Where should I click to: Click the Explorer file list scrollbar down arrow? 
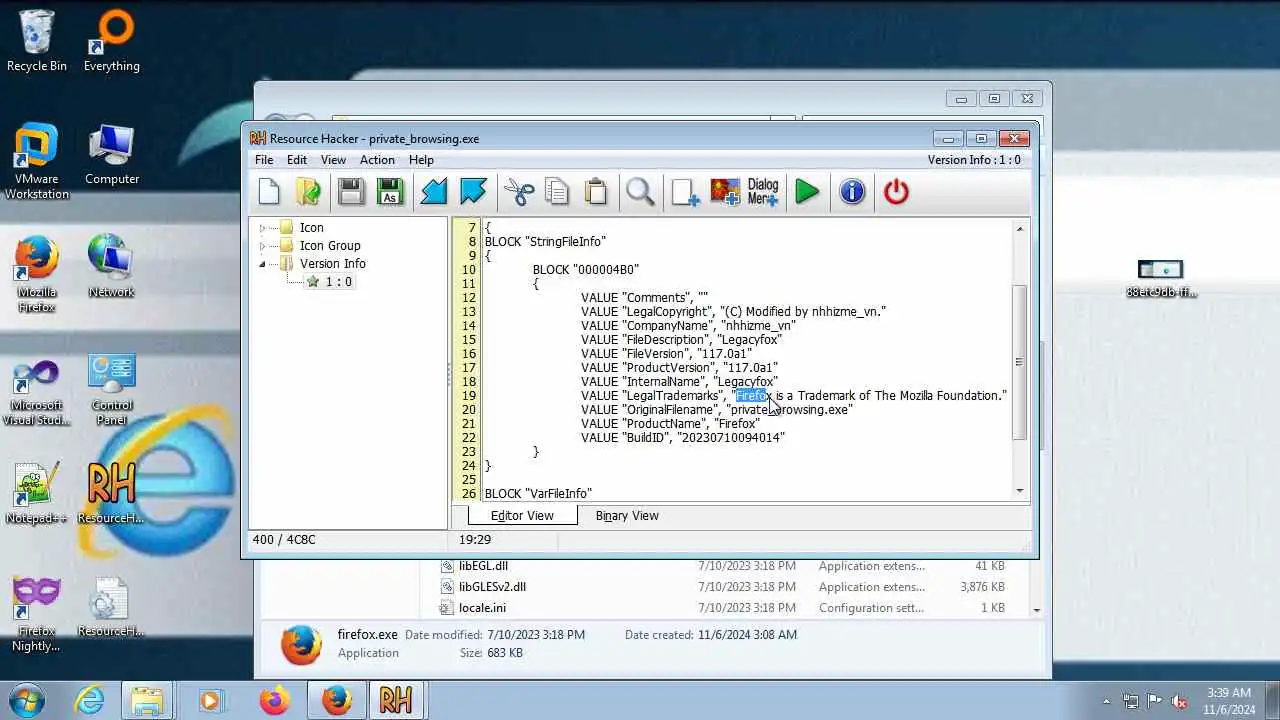(x=1036, y=610)
